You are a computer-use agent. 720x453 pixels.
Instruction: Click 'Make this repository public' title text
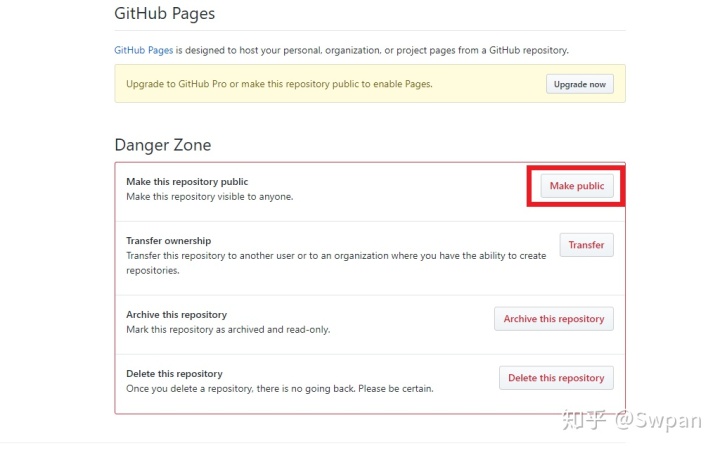[x=187, y=182]
